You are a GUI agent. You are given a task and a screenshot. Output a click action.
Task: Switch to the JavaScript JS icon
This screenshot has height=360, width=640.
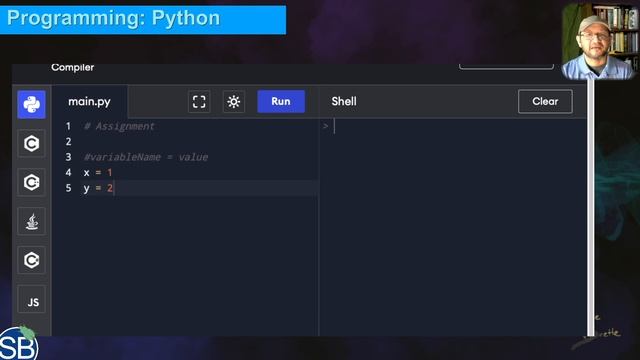[x=31, y=299]
